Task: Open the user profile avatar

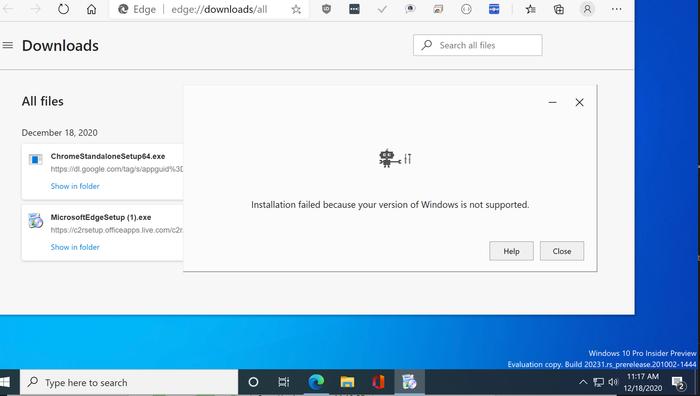Action: [x=587, y=9]
